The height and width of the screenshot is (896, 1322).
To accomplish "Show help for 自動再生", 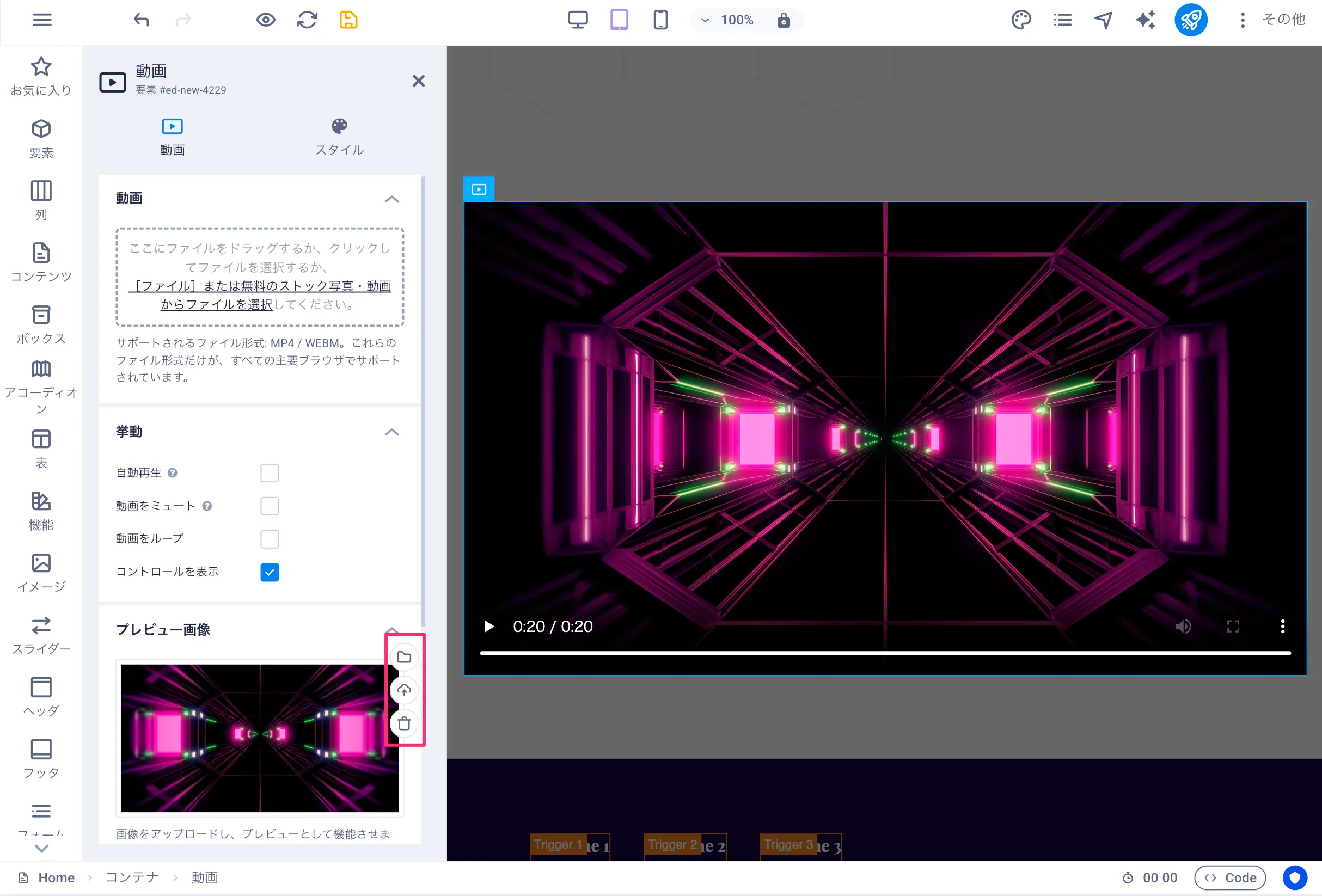I will 173,472.
